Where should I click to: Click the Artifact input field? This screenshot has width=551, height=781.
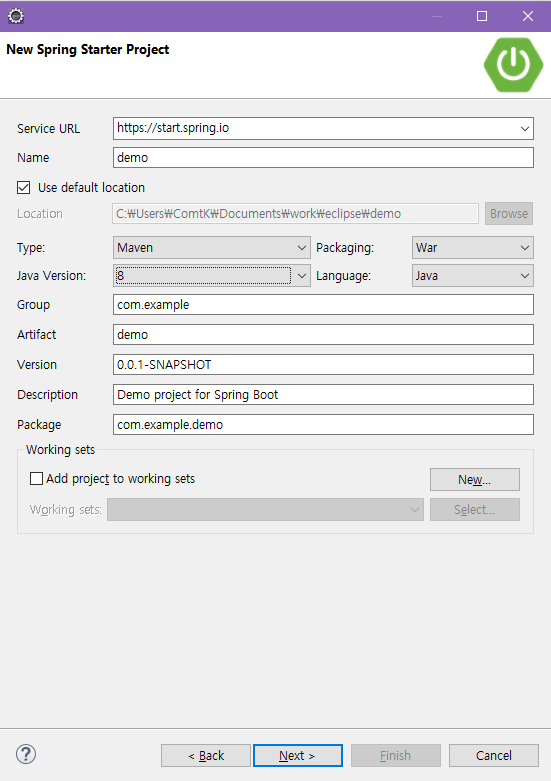(x=323, y=334)
